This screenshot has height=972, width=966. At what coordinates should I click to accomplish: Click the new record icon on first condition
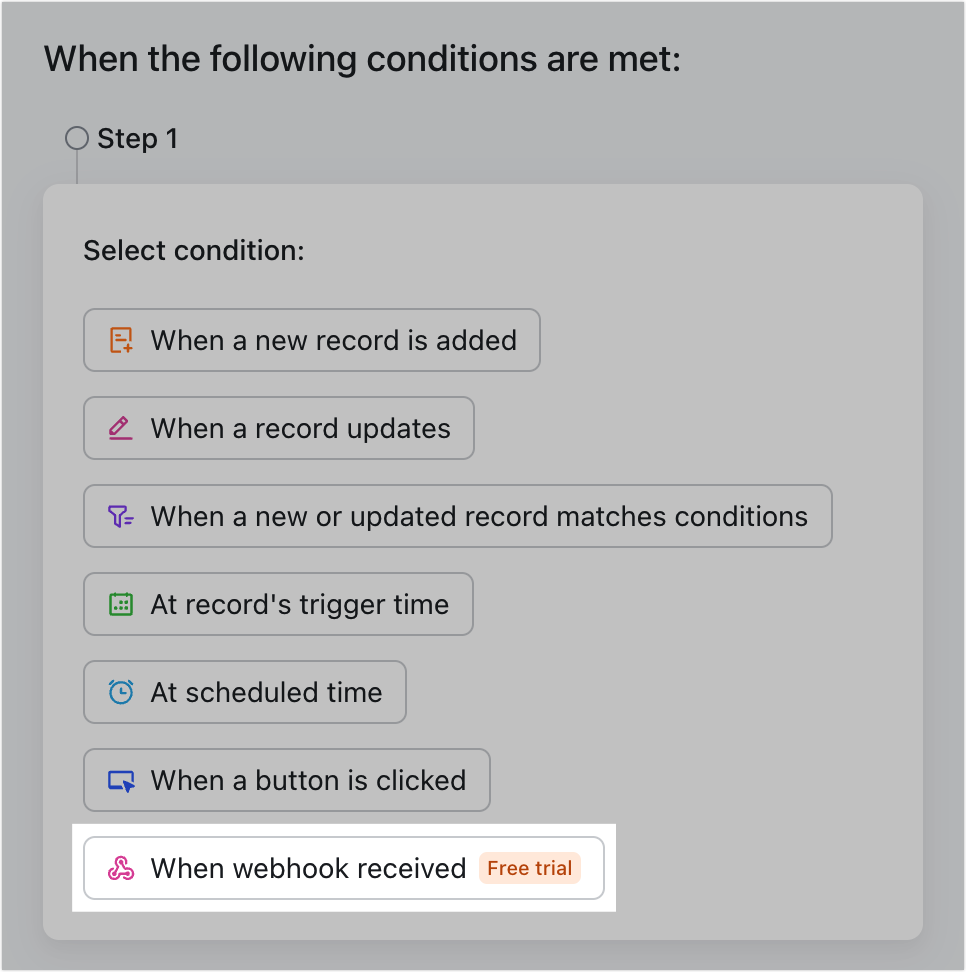(x=120, y=340)
